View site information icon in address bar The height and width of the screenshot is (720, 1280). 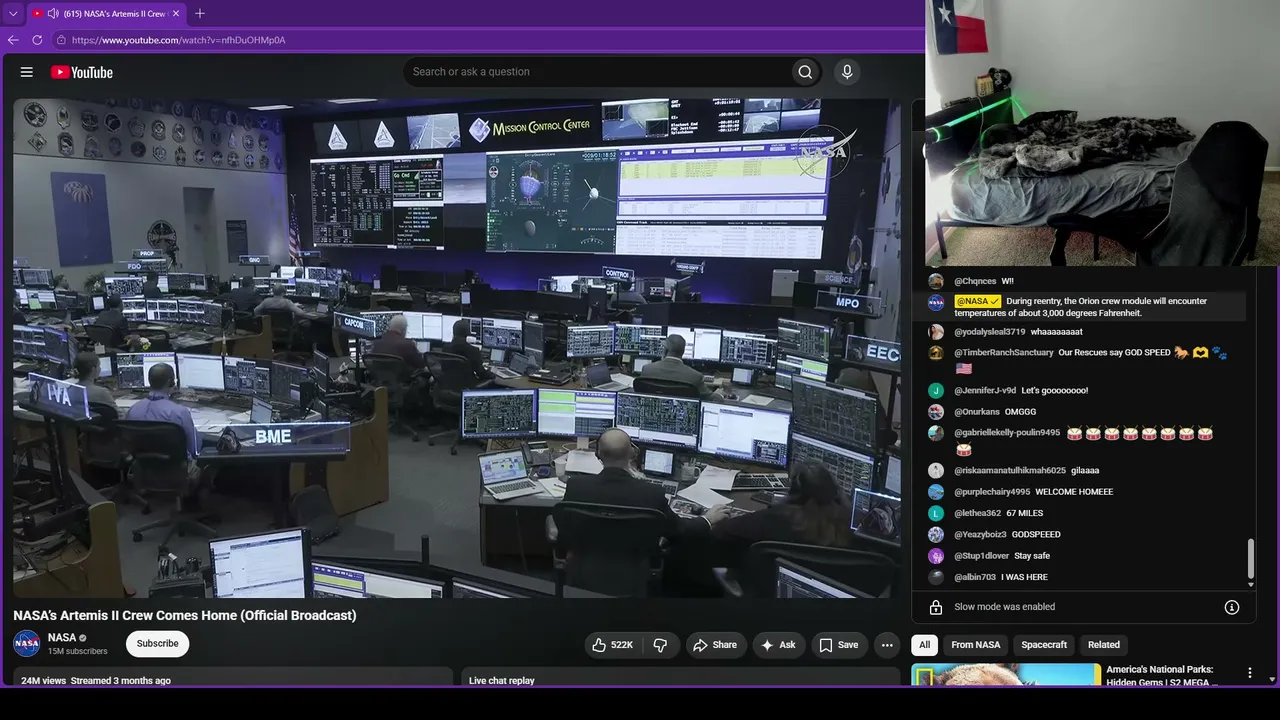pos(61,40)
